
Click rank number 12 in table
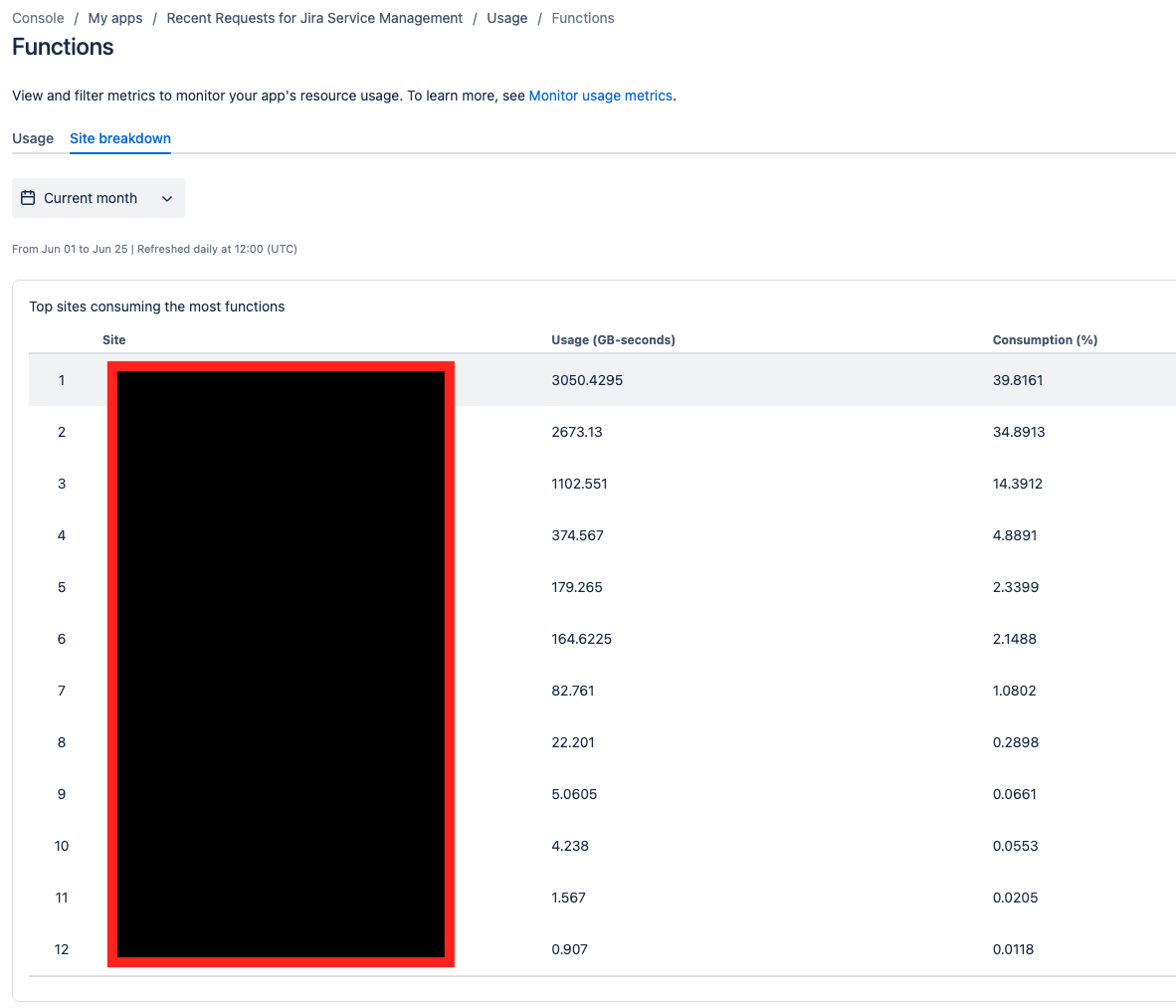coord(62,949)
